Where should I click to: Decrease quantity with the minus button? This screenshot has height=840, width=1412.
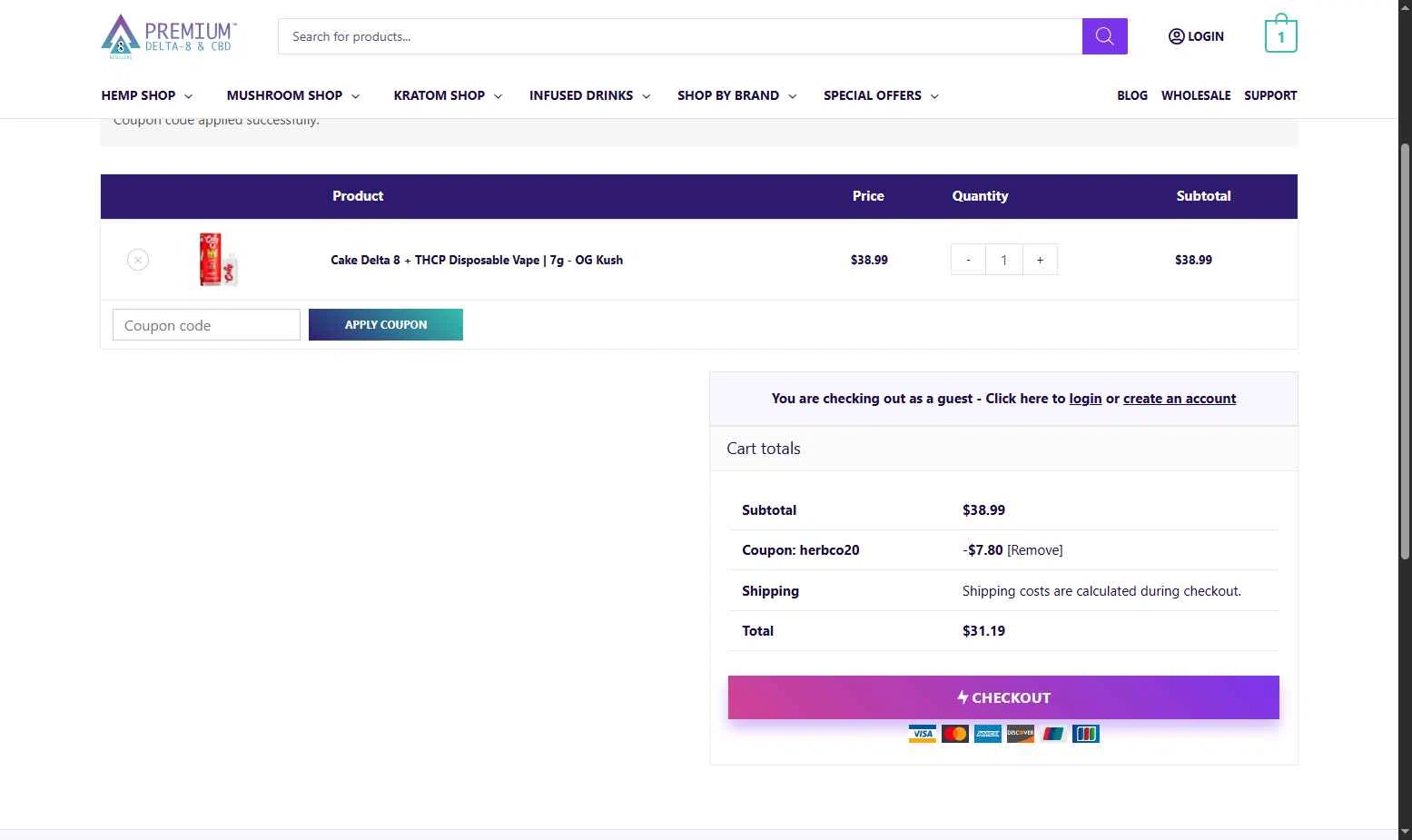[968, 260]
